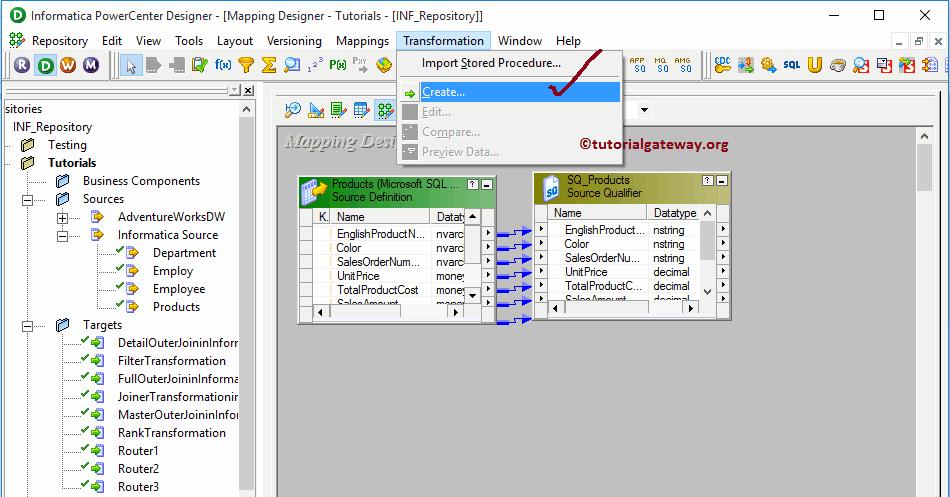This screenshot has width=950, height=497.
Task: Click the AMG SQ toolbar icon
Action: 683,65
